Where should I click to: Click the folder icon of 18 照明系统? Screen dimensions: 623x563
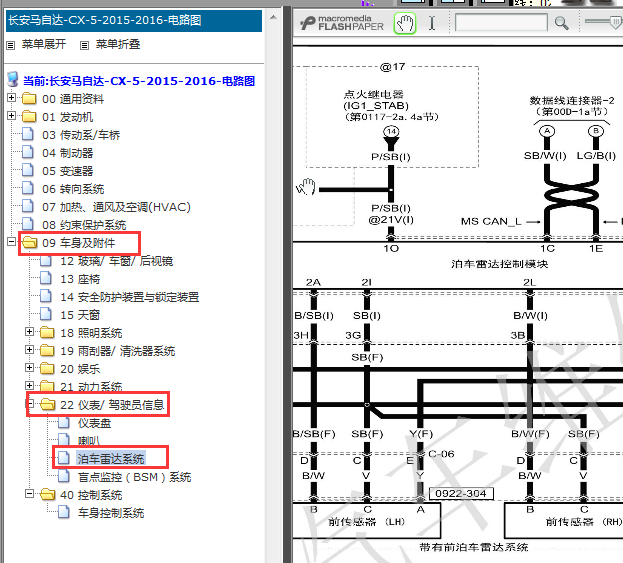(47, 332)
